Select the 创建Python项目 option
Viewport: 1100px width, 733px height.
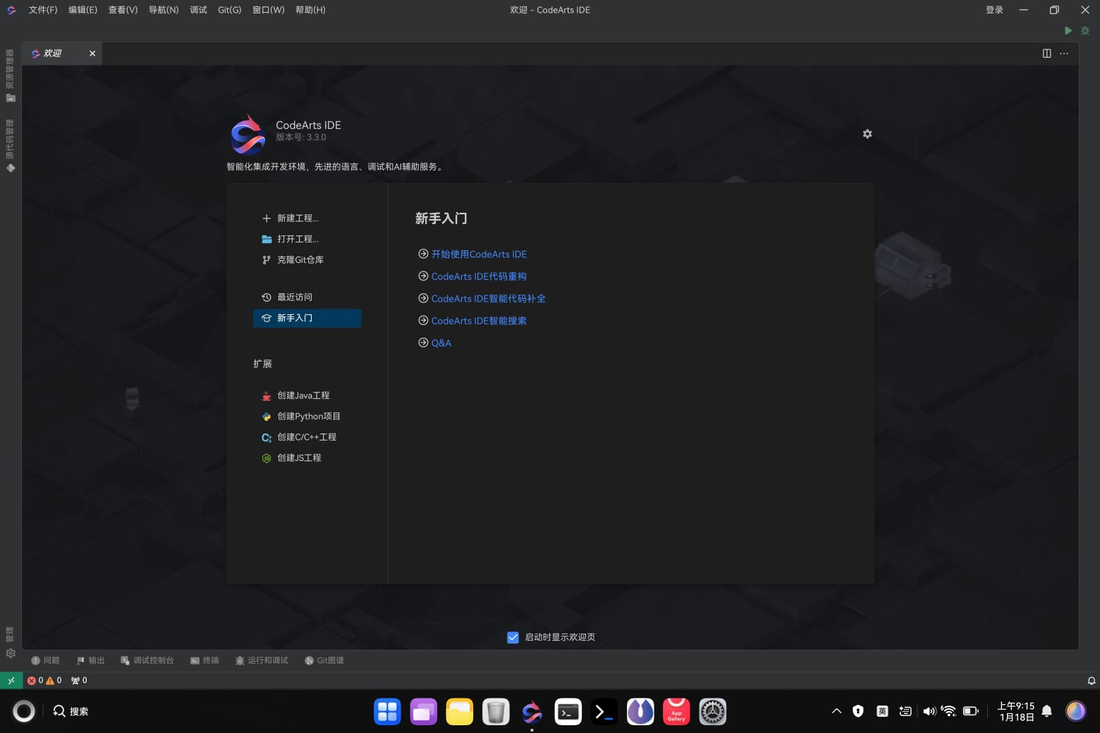305,416
